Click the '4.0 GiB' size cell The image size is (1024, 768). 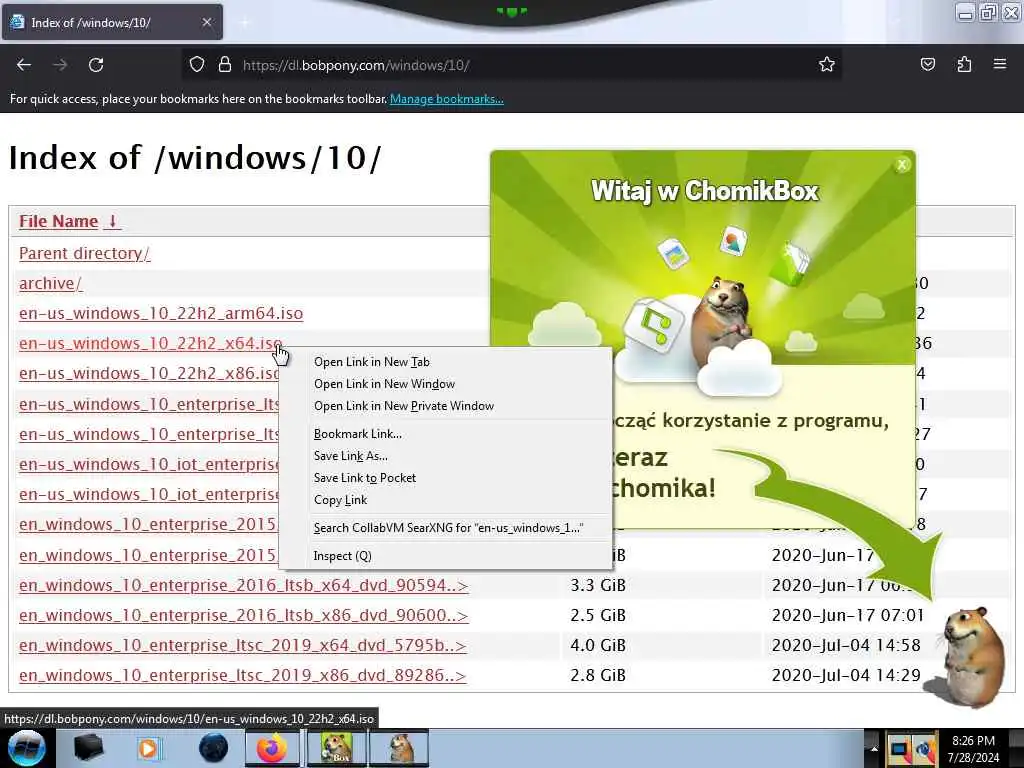click(598, 645)
